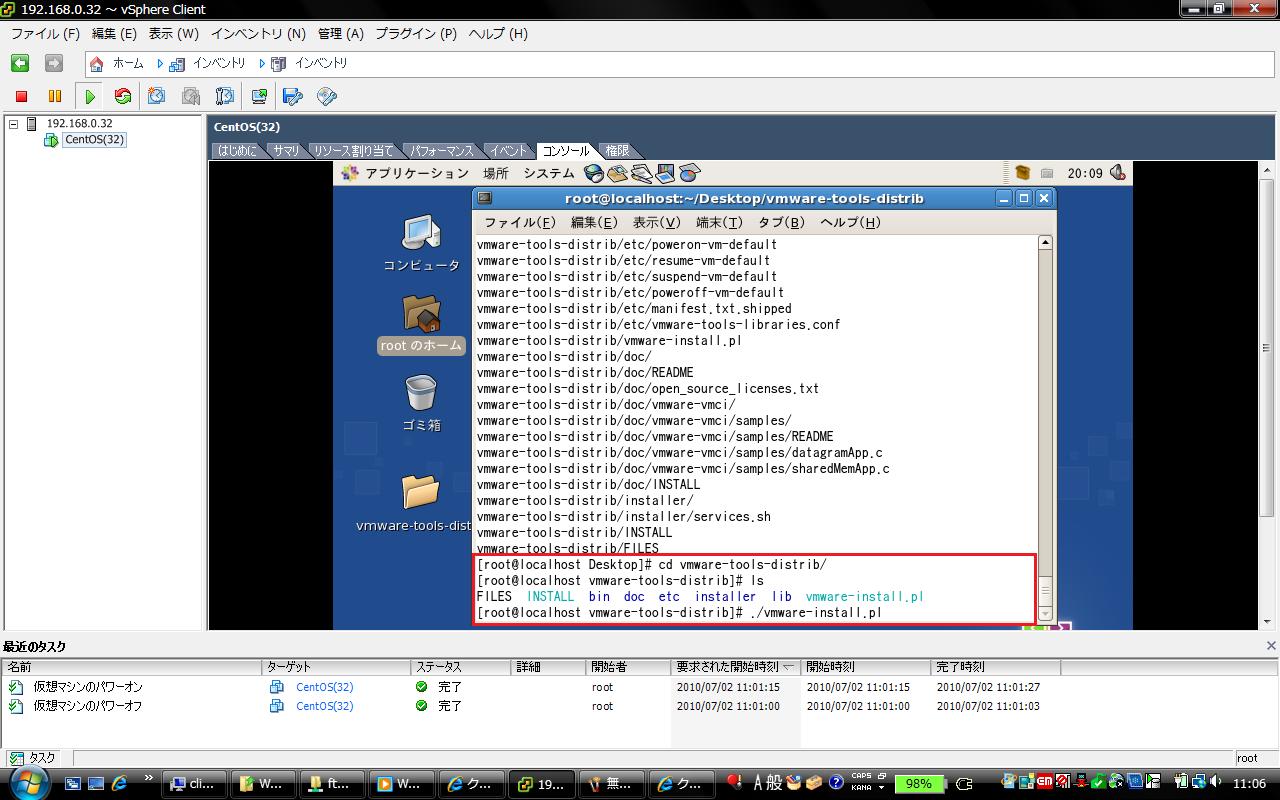Go back with green back arrow
The height and width of the screenshot is (800, 1280).
tap(20, 63)
